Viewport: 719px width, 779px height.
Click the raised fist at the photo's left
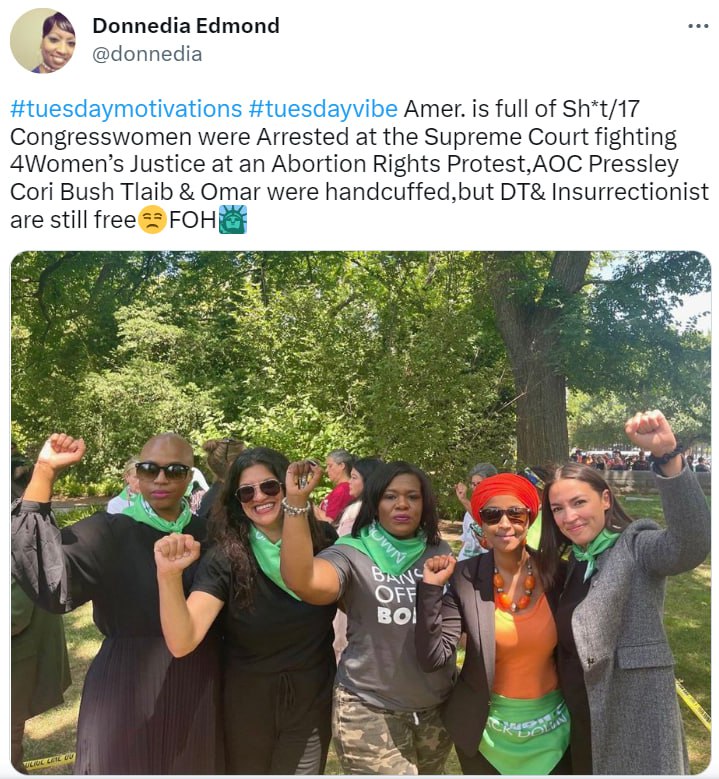coord(63,451)
